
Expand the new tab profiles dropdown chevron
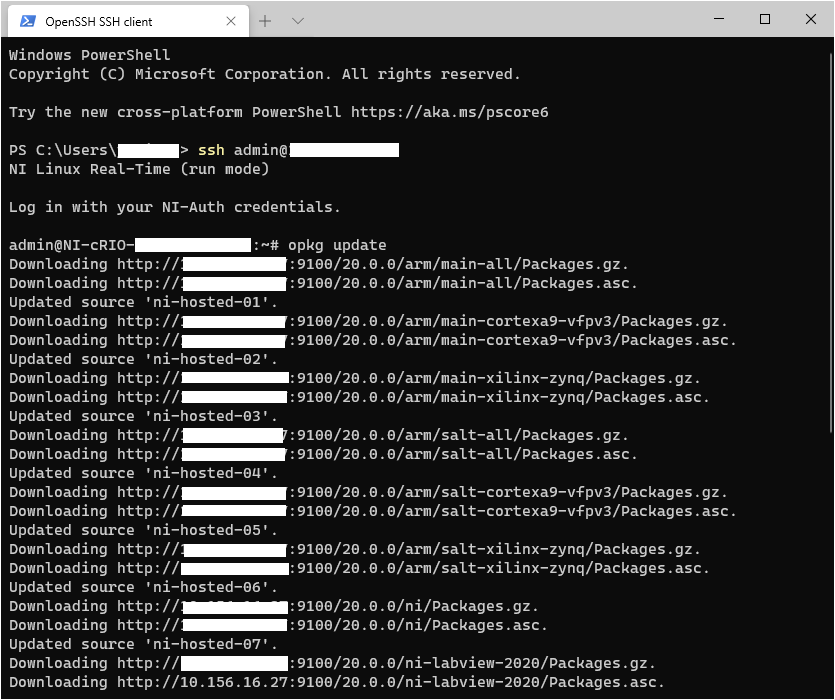[298, 20]
